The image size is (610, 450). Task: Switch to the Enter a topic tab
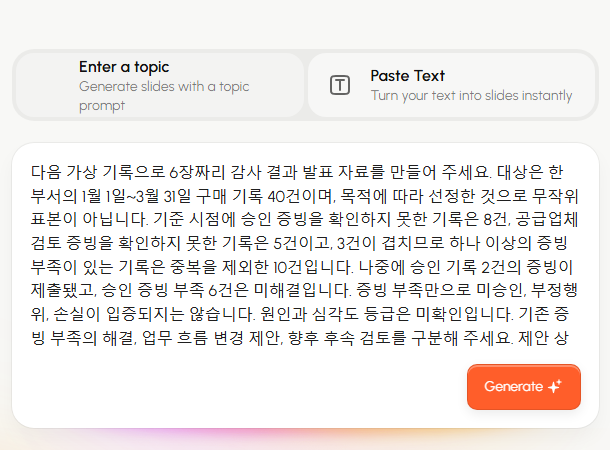(160, 85)
